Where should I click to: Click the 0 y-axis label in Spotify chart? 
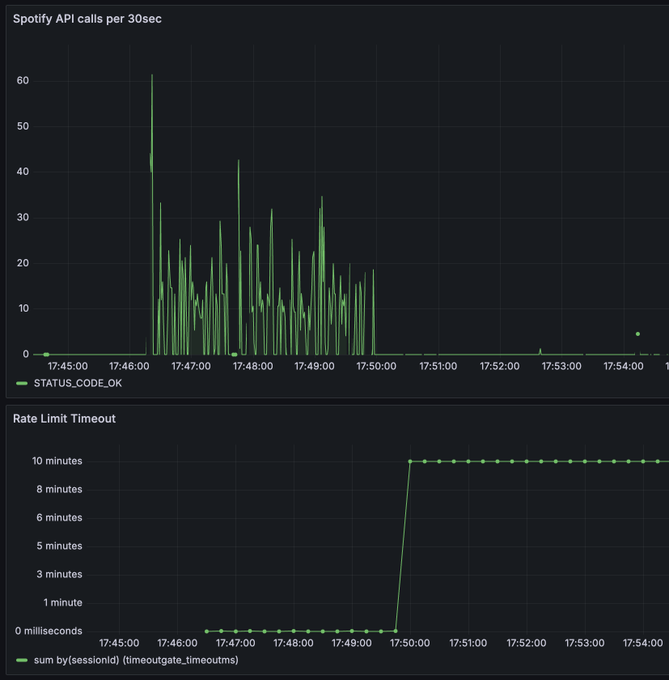tap(26, 354)
